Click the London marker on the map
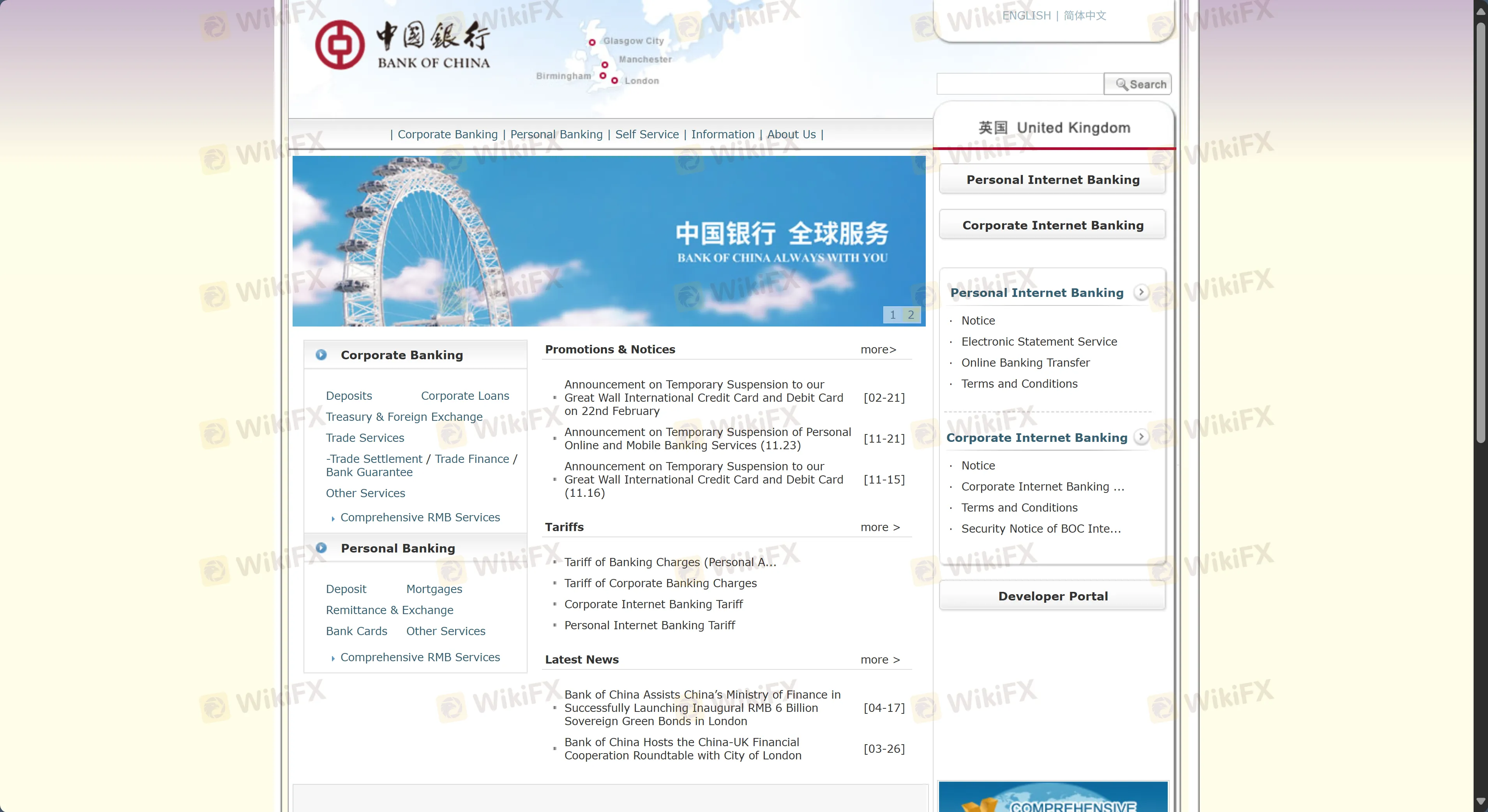Viewport: 1488px width, 812px height. click(x=614, y=81)
